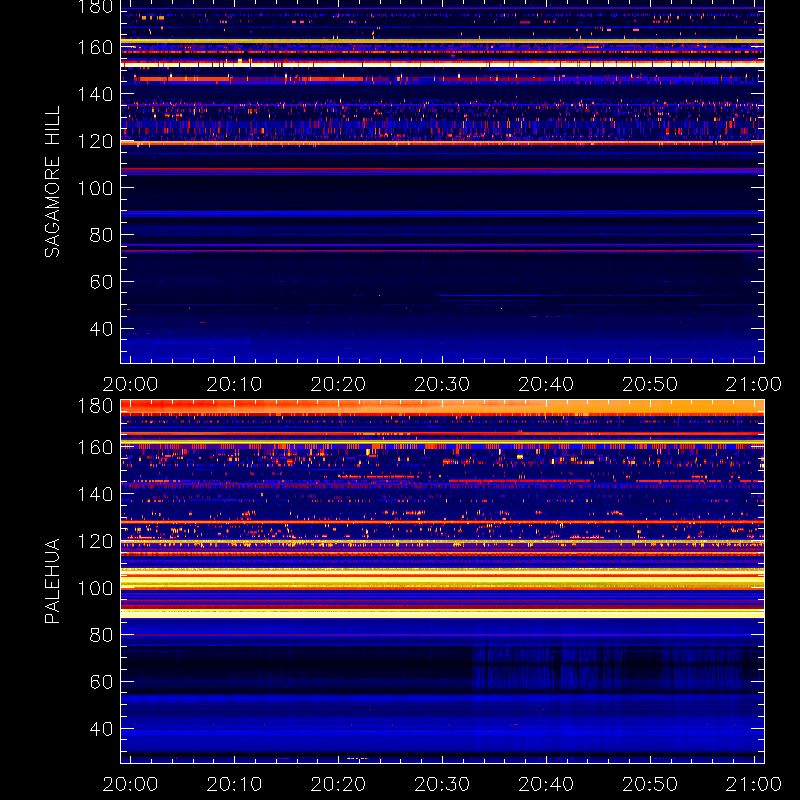Screen dimensions: 800x800
Task: Select the 80 tick label on Palehua plot
Action: [x=101, y=635]
